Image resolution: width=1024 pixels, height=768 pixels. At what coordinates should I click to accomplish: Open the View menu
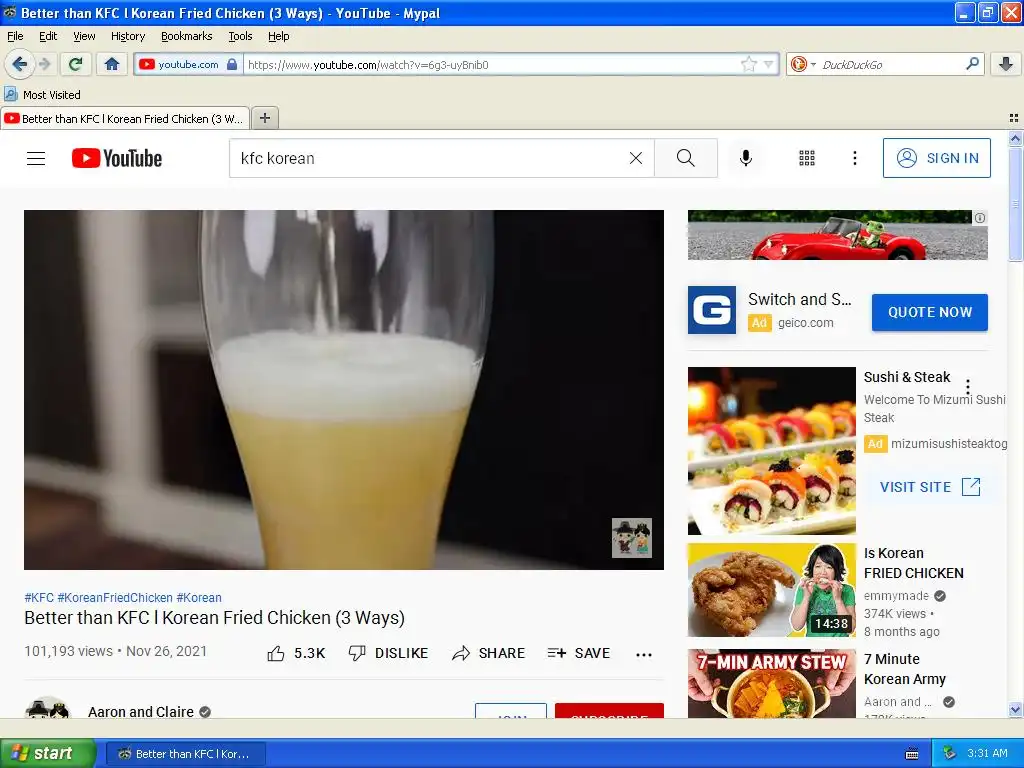click(x=84, y=36)
